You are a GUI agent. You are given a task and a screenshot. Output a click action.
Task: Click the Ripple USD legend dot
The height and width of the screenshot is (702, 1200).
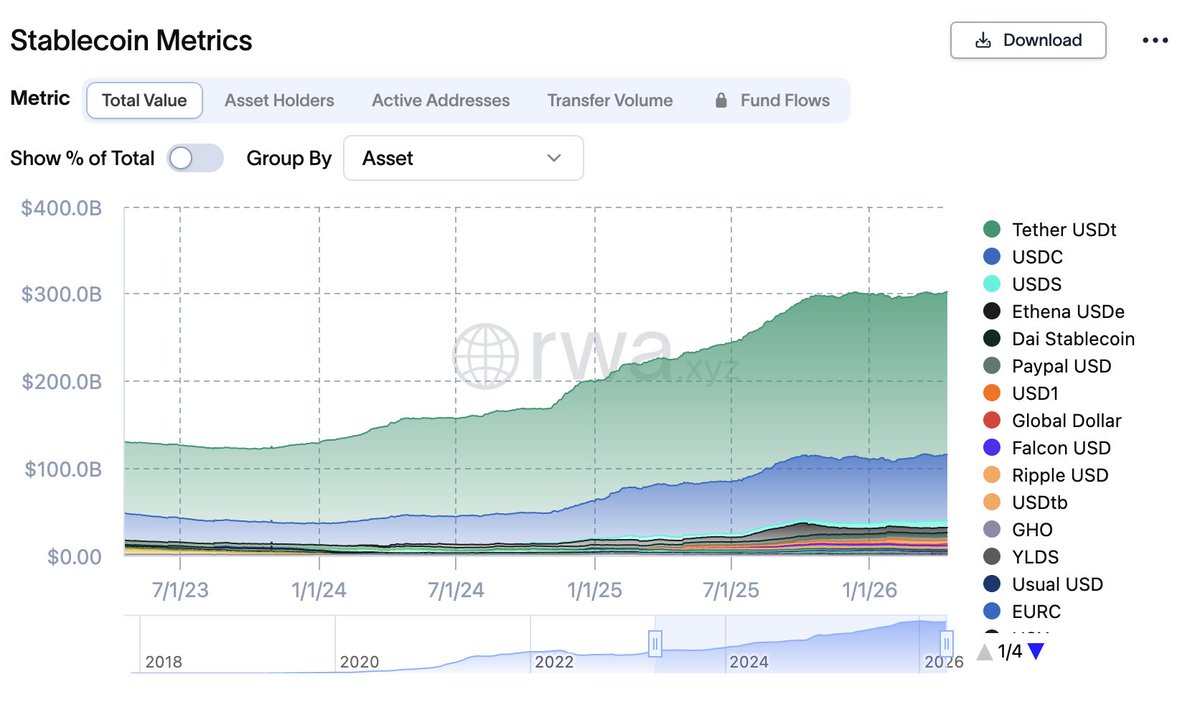point(992,475)
